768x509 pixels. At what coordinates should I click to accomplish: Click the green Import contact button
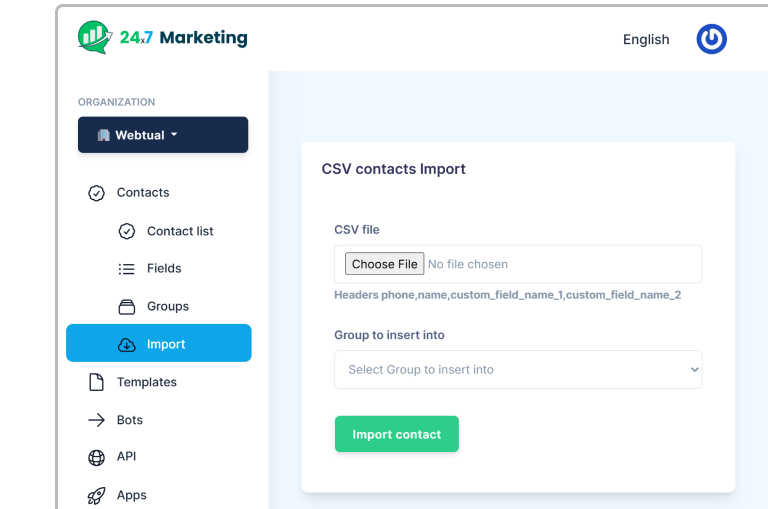[396, 434]
